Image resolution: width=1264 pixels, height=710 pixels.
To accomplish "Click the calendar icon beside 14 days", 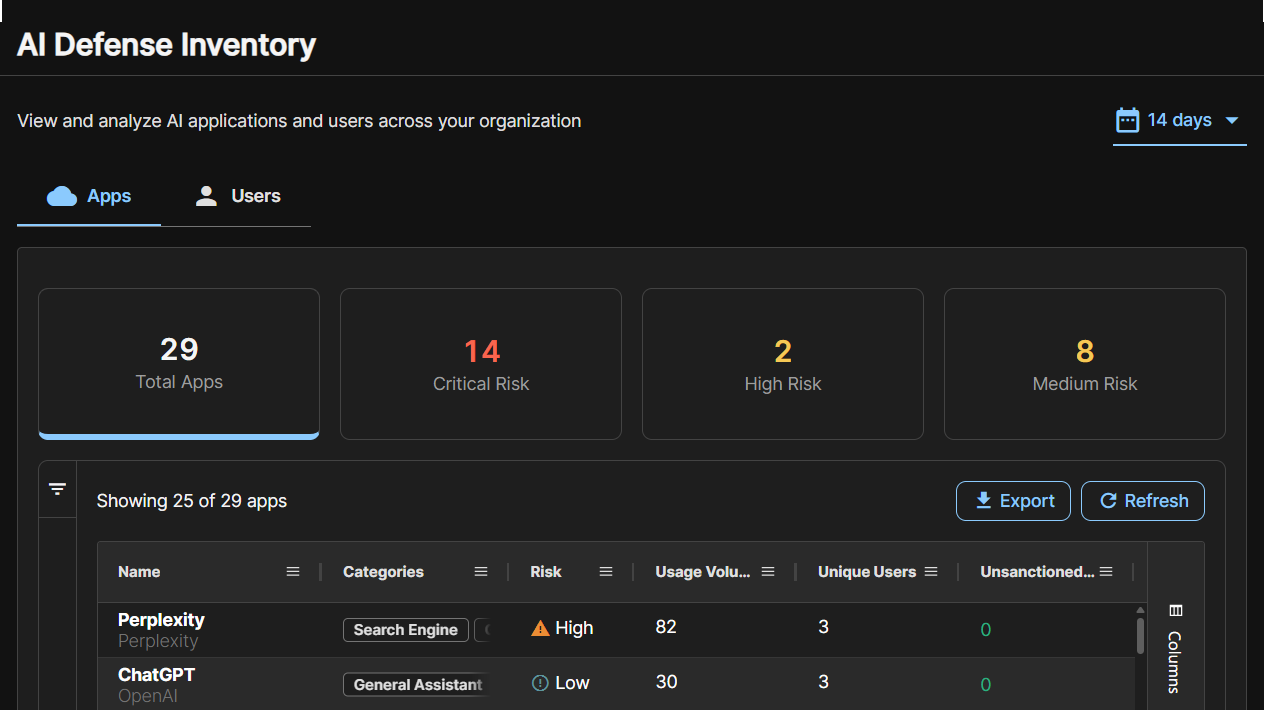I will click(1127, 120).
